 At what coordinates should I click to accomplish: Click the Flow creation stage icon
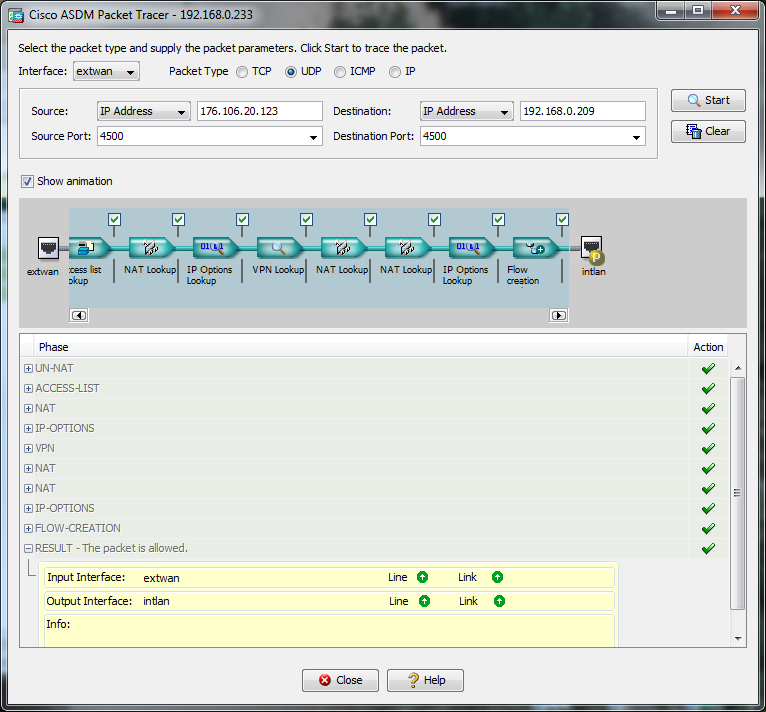(535, 248)
